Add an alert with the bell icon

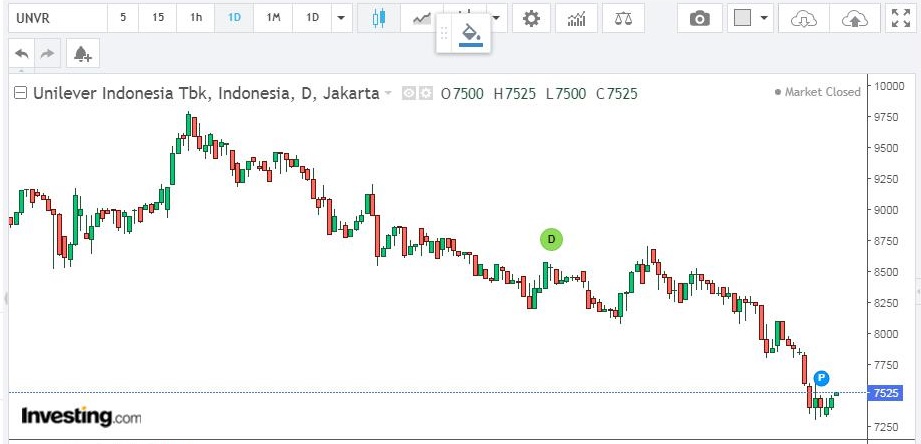pyautogui.click(x=83, y=54)
